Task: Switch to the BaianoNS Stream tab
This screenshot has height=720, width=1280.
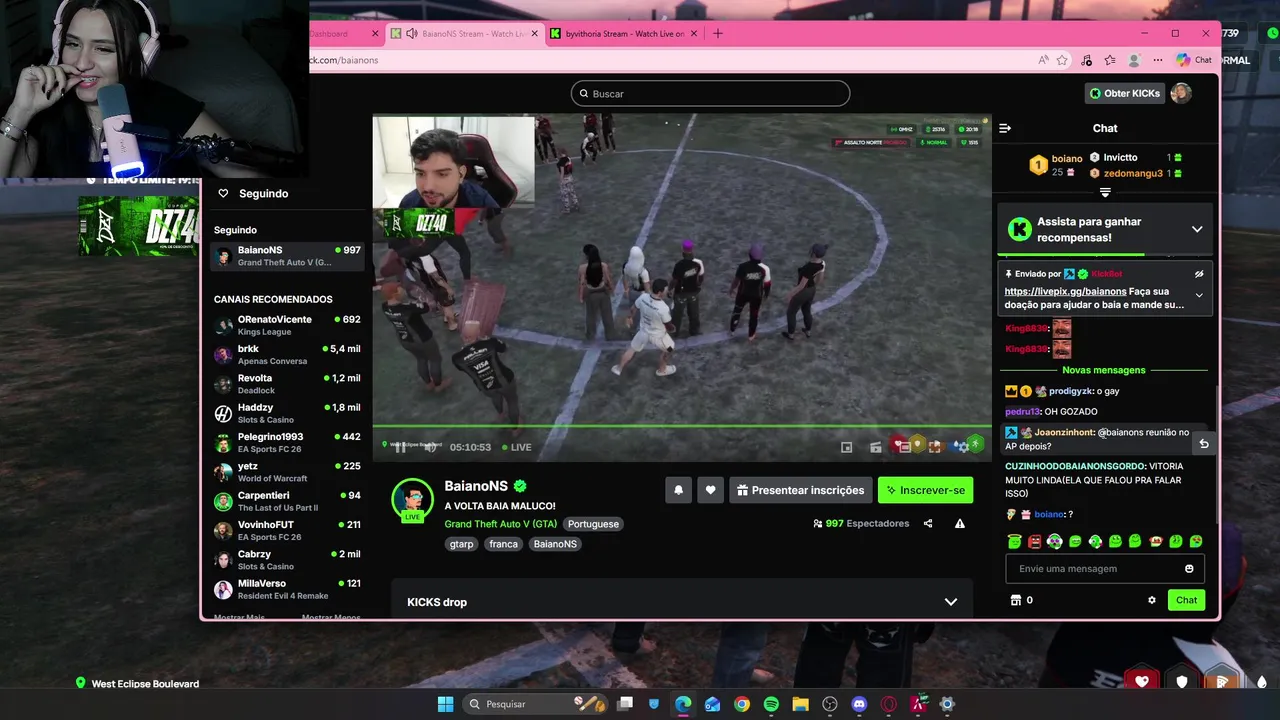Action: (x=465, y=33)
